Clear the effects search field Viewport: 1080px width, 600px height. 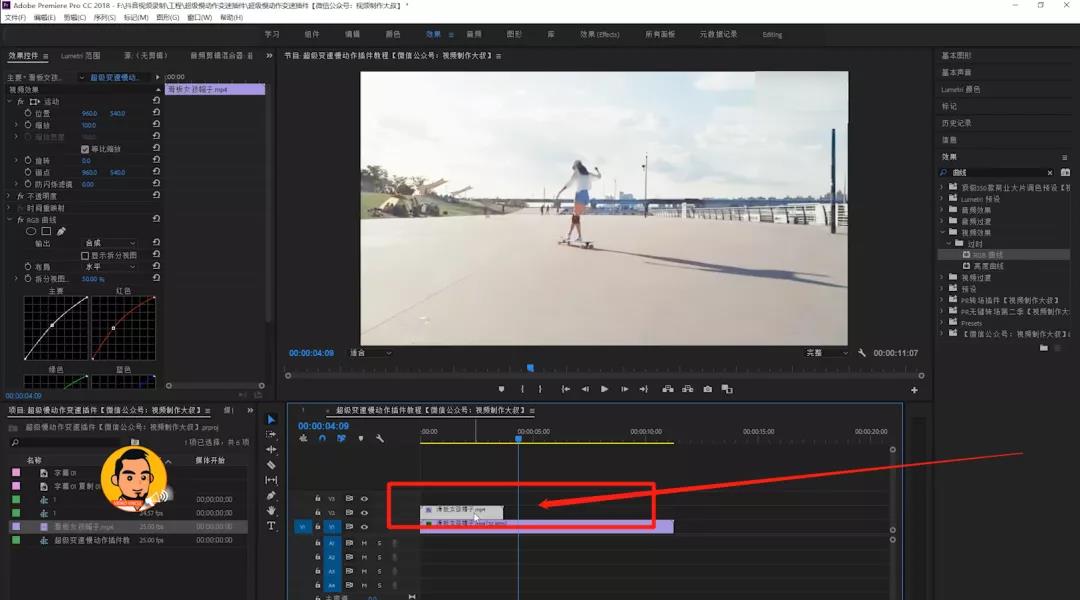pos(1050,173)
